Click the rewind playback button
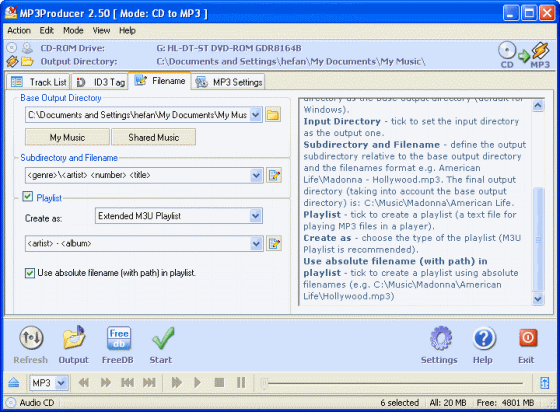 click(84, 383)
